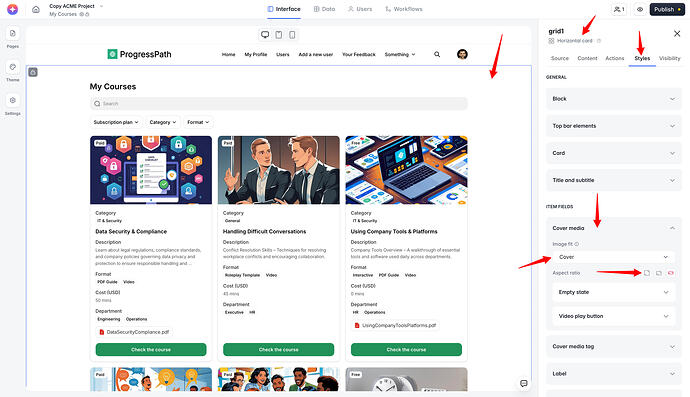This screenshot has height=397, width=690.
Task: Expand the Top bar elements section
Action: pos(613,126)
